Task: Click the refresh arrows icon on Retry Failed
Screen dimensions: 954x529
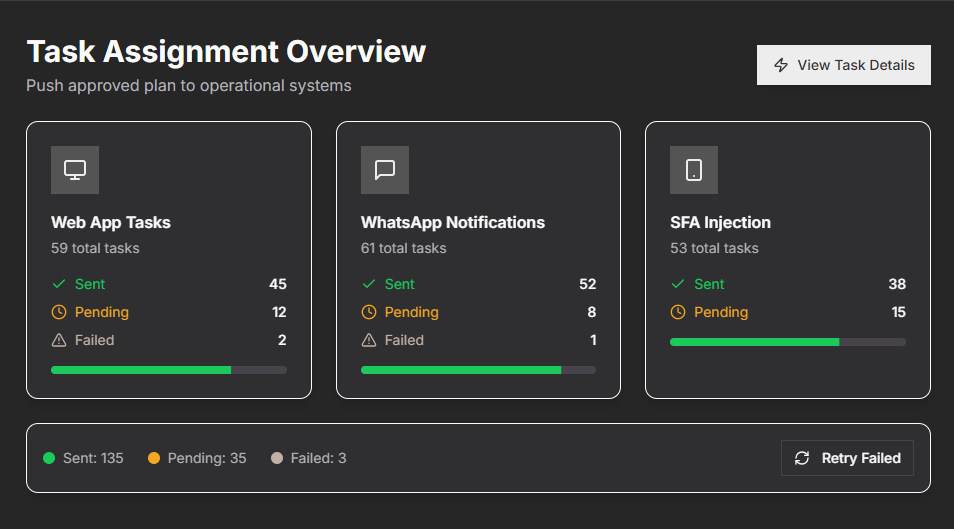Action: pyautogui.click(x=802, y=458)
